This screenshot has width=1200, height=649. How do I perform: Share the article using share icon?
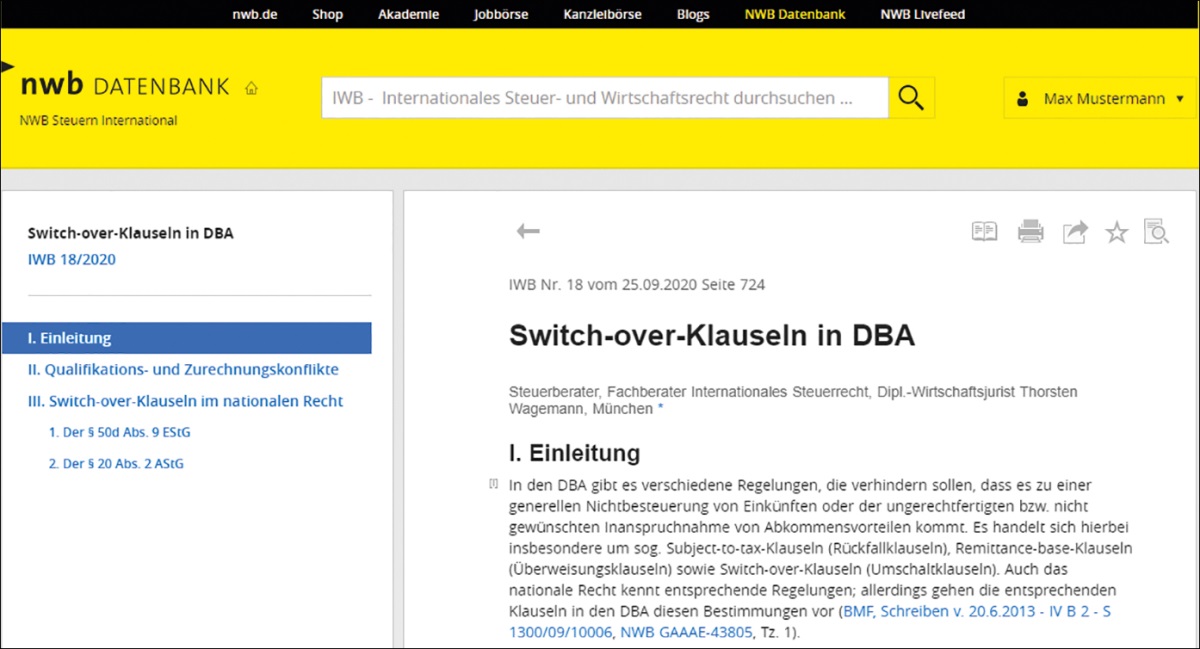[1074, 232]
